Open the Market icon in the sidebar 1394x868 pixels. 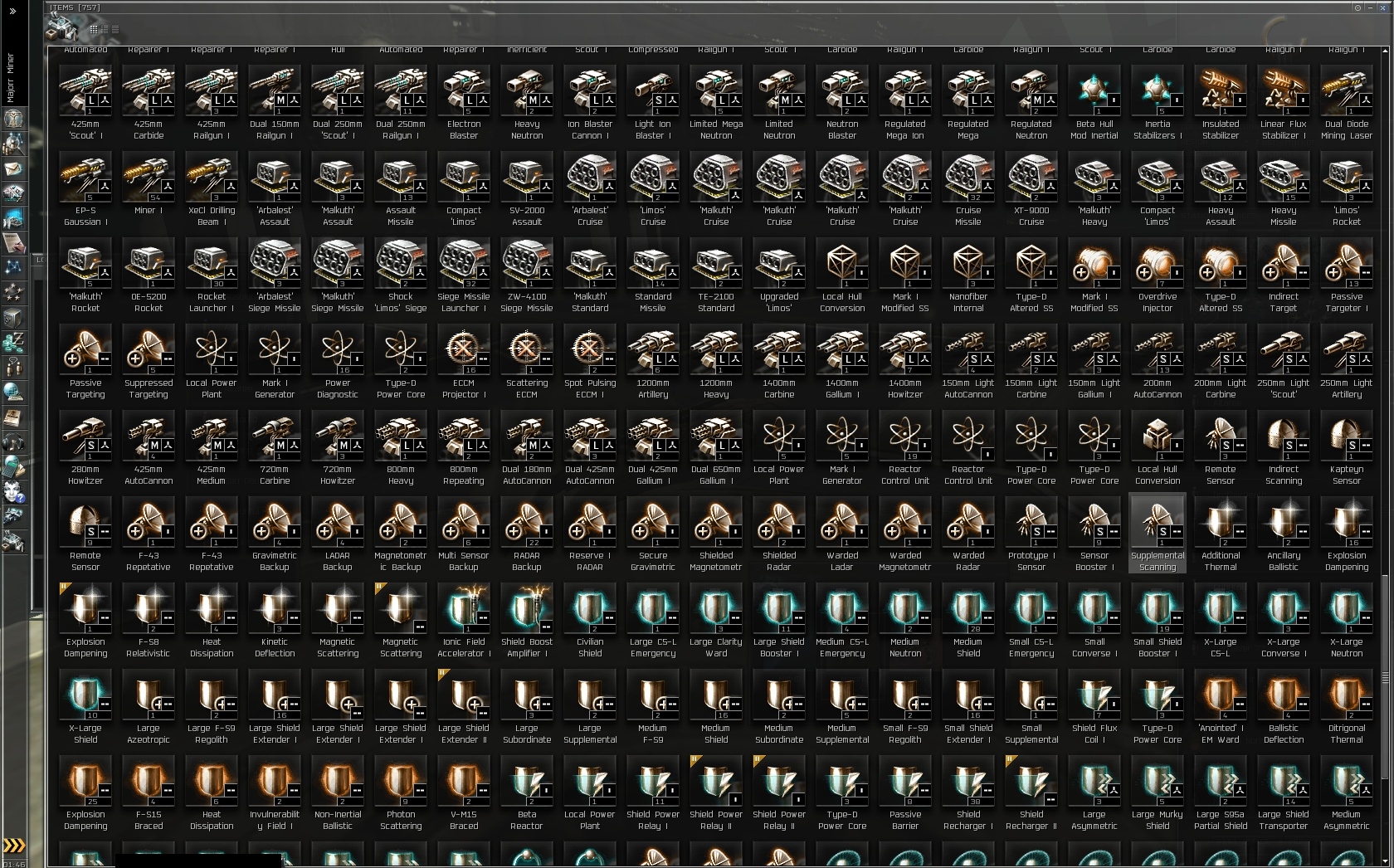[13, 218]
